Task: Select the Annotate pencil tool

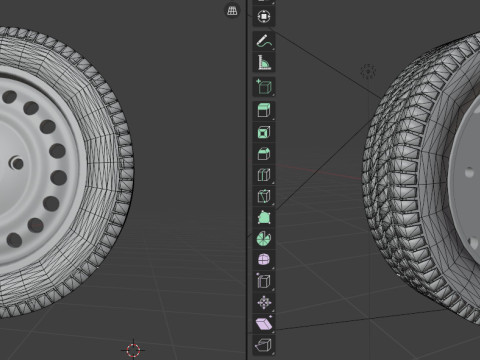Action: [264, 41]
